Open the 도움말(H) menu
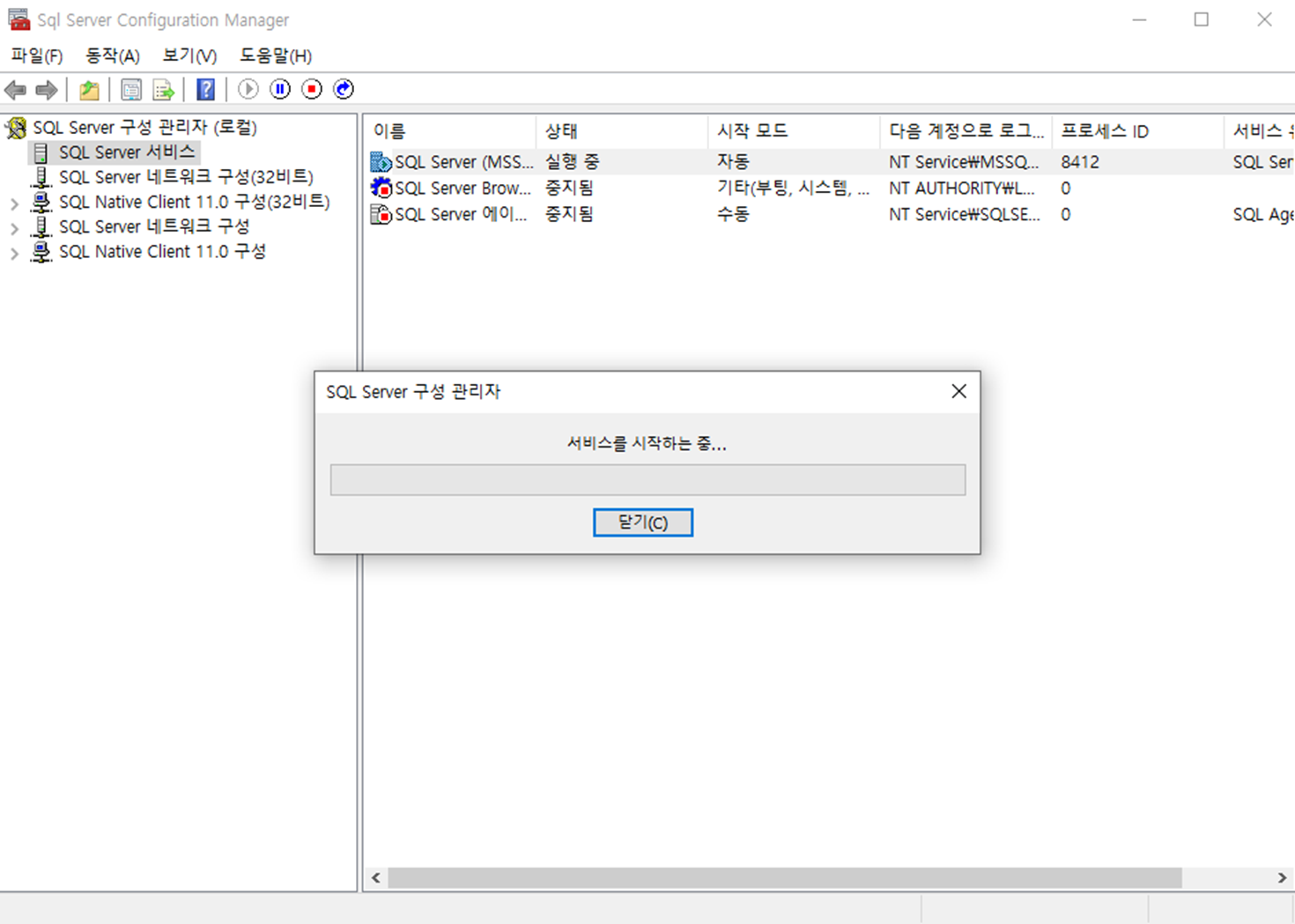Viewport: 1295px width, 924px height. pyautogui.click(x=276, y=55)
